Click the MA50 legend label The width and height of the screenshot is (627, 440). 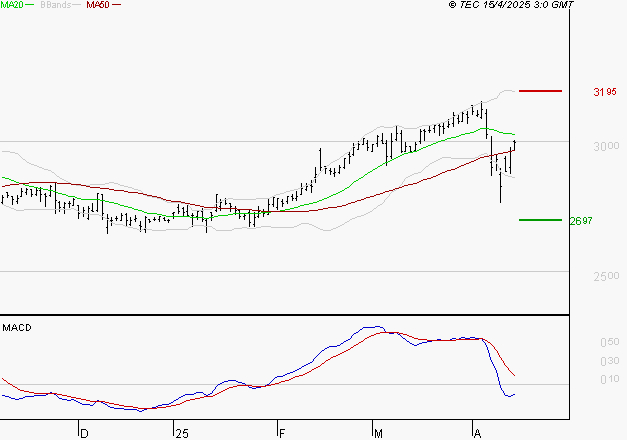(98, 5)
